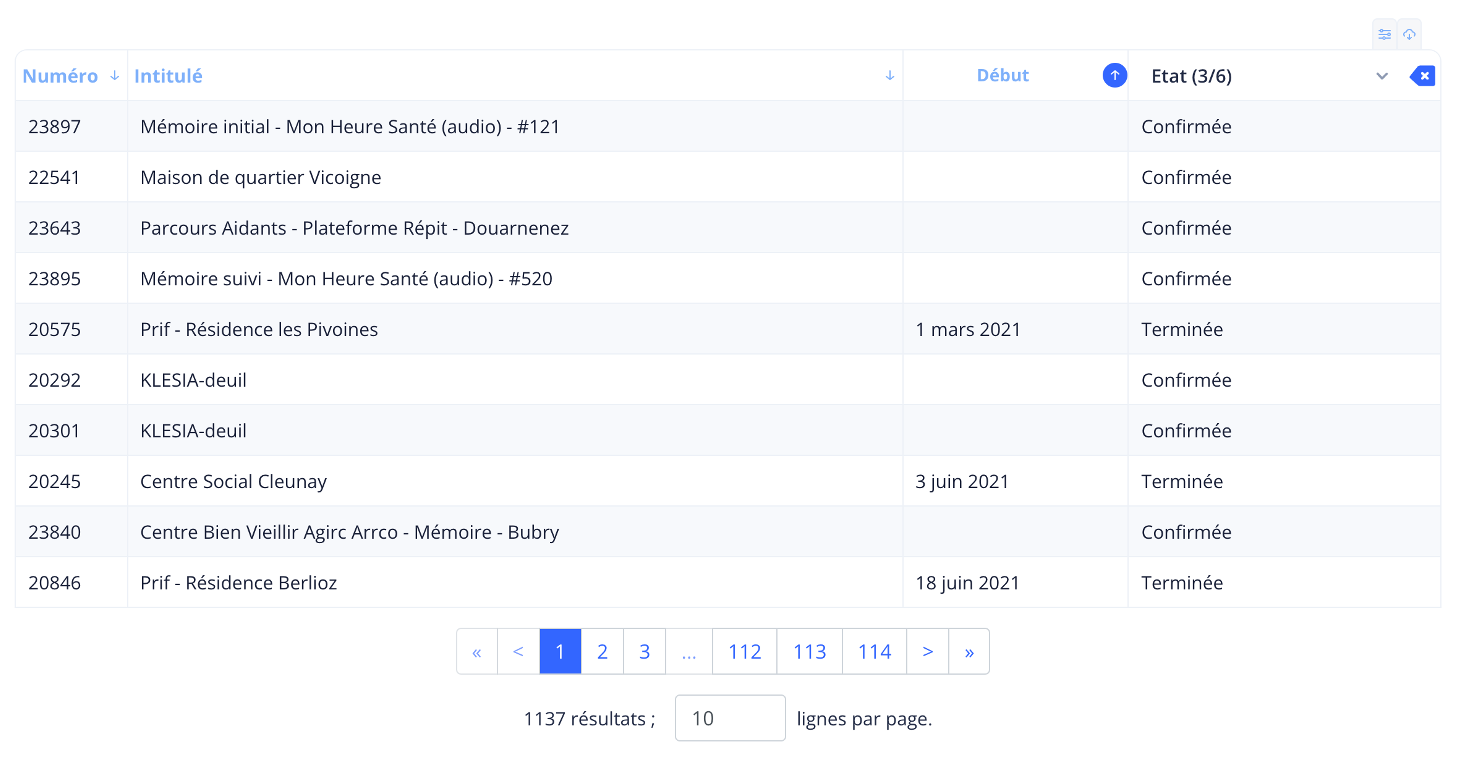The height and width of the screenshot is (760, 1466).
Task: Open pagination ellipsis for more pages
Action: (x=688, y=652)
